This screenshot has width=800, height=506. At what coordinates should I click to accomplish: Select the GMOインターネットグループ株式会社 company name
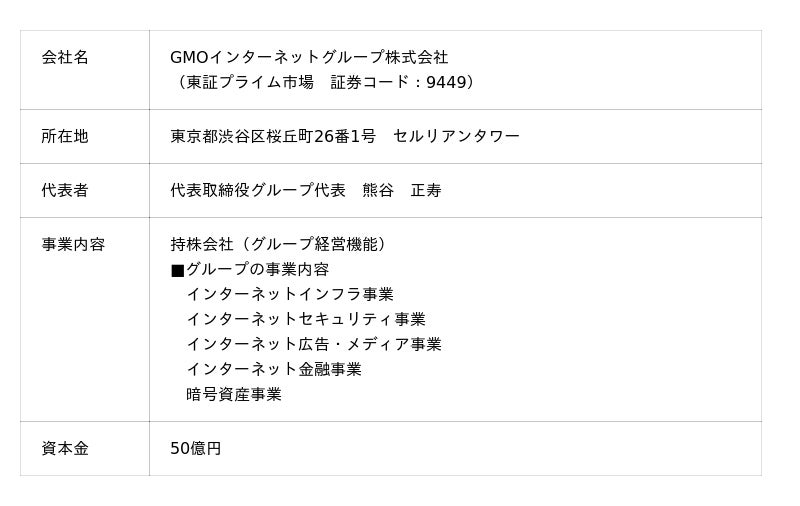point(309,58)
